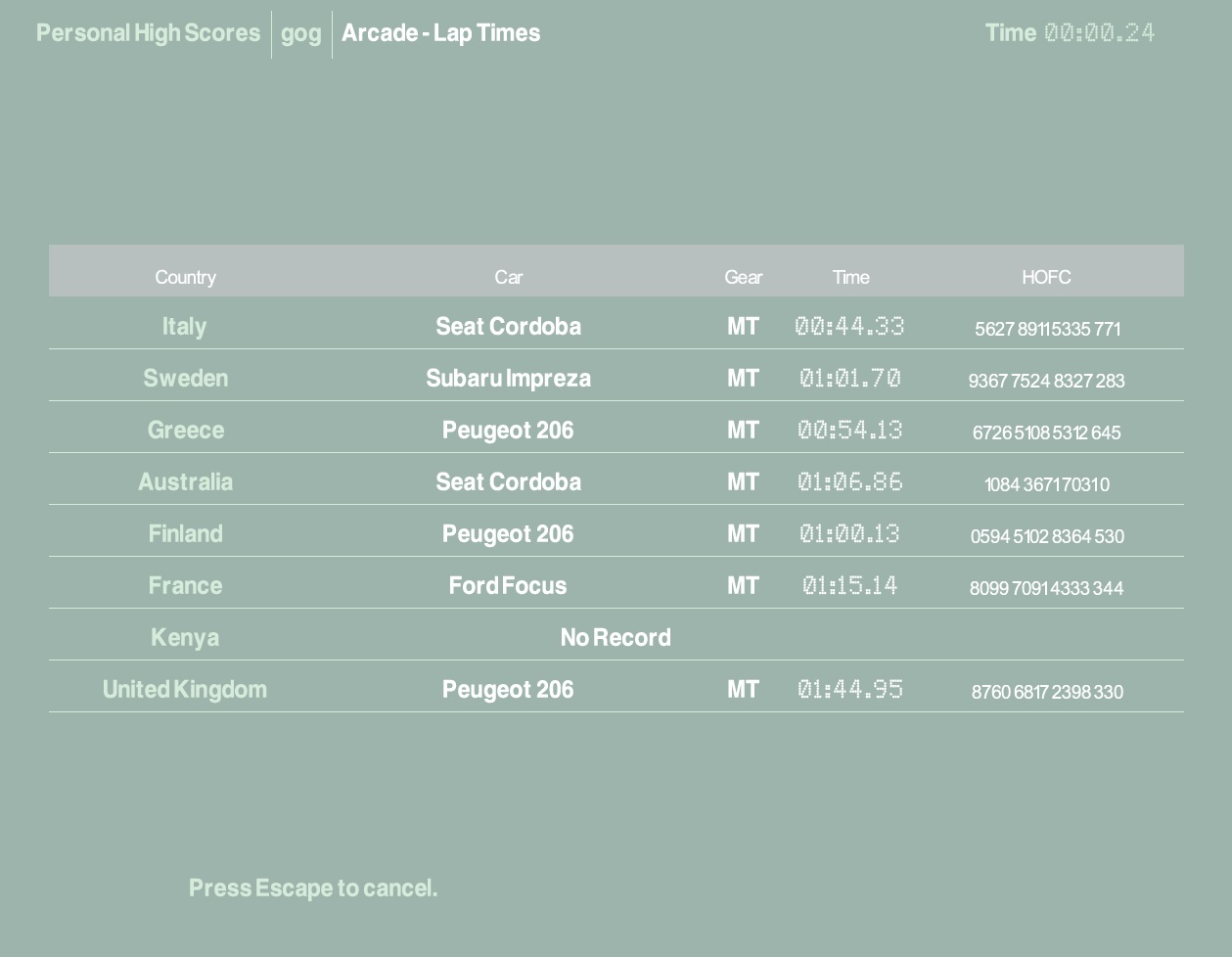1232x957 pixels.
Task: Click the Country column header
Action: (185, 277)
